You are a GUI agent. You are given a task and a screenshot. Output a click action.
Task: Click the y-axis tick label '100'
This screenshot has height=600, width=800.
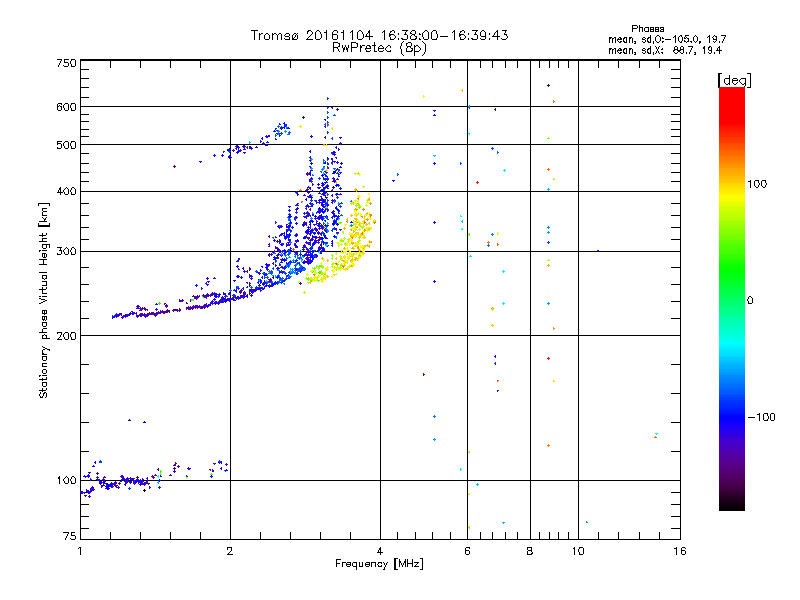(66, 481)
